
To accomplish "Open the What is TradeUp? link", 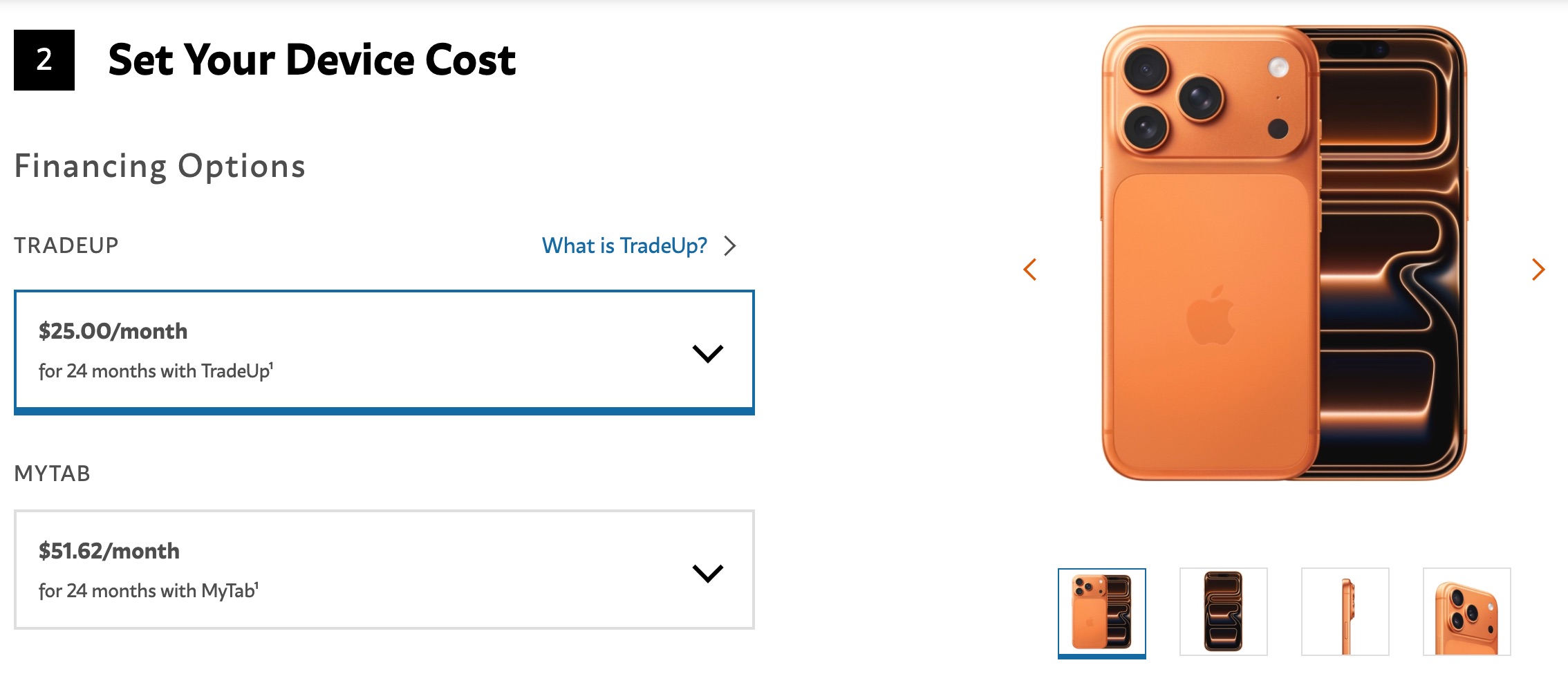I will click(624, 245).
